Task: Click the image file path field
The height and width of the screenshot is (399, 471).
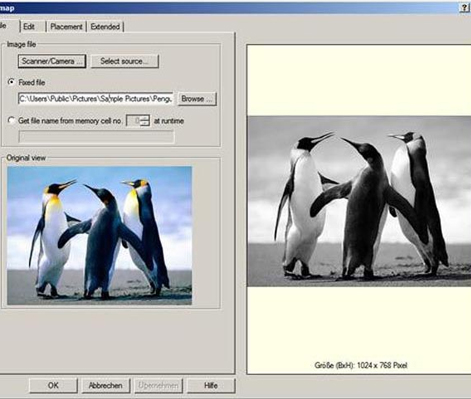Action: [x=96, y=99]
